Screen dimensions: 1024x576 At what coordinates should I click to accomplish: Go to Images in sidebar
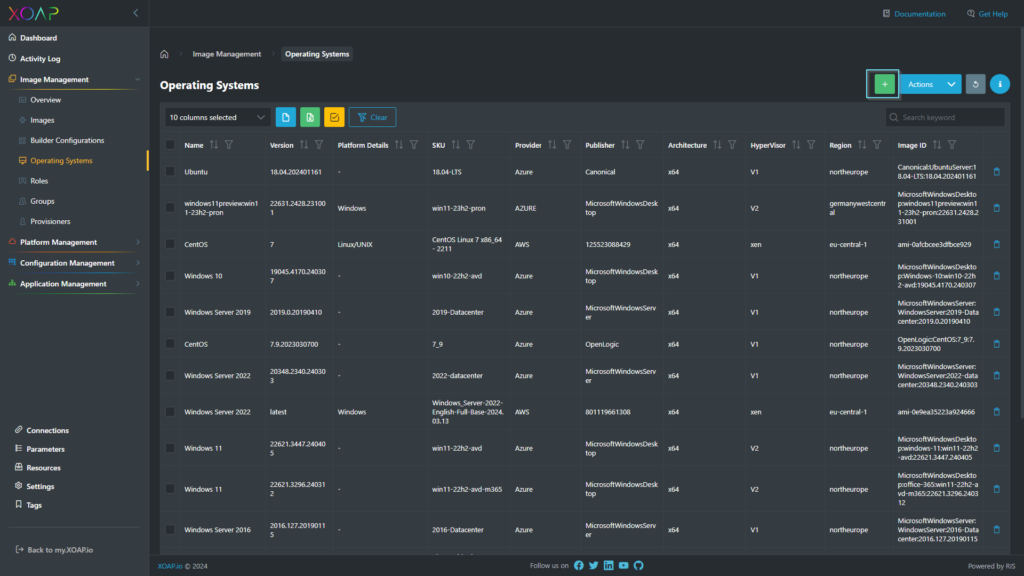pos(42,120)
